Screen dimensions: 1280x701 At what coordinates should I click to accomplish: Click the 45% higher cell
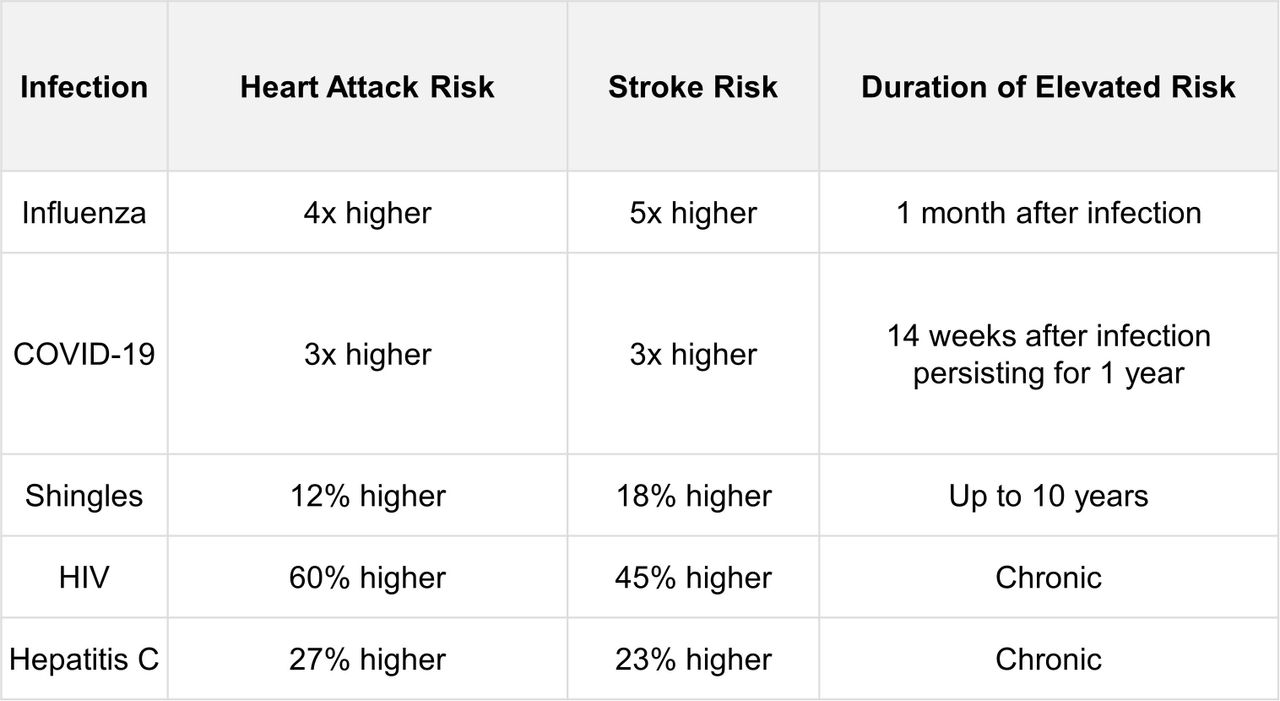[x=693, y=578]
